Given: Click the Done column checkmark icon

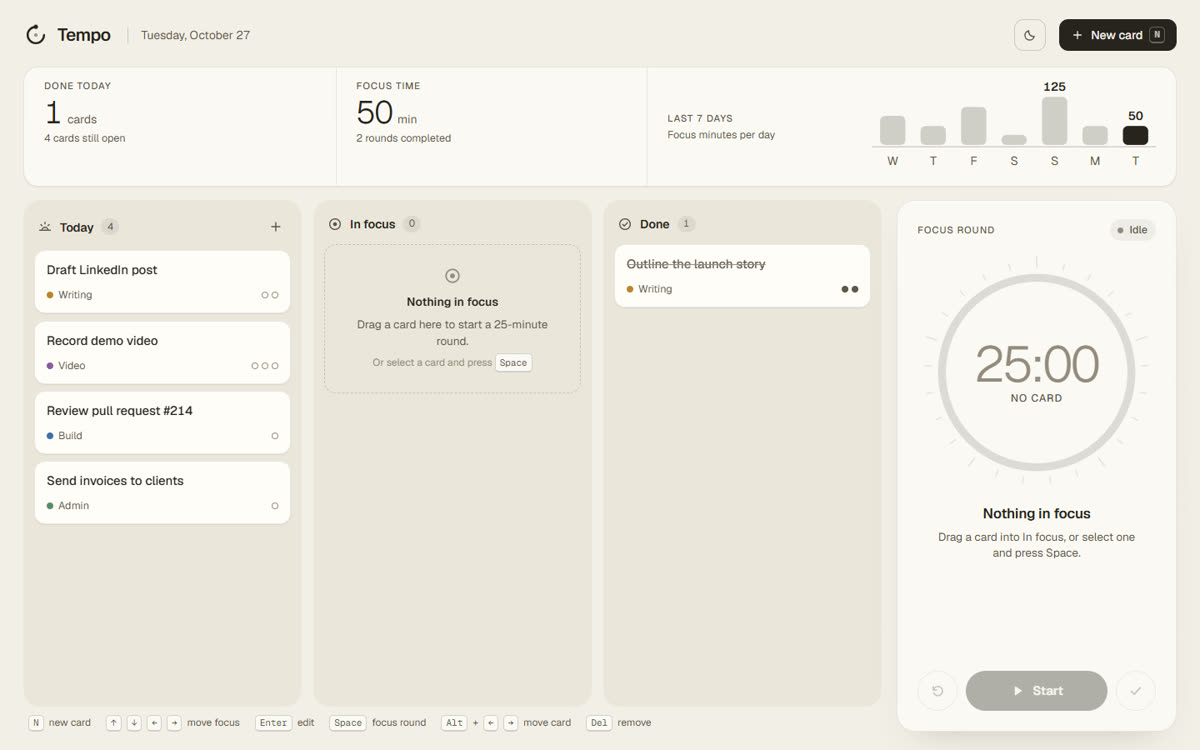Looking at the screenshot, I should pos(625,224).
